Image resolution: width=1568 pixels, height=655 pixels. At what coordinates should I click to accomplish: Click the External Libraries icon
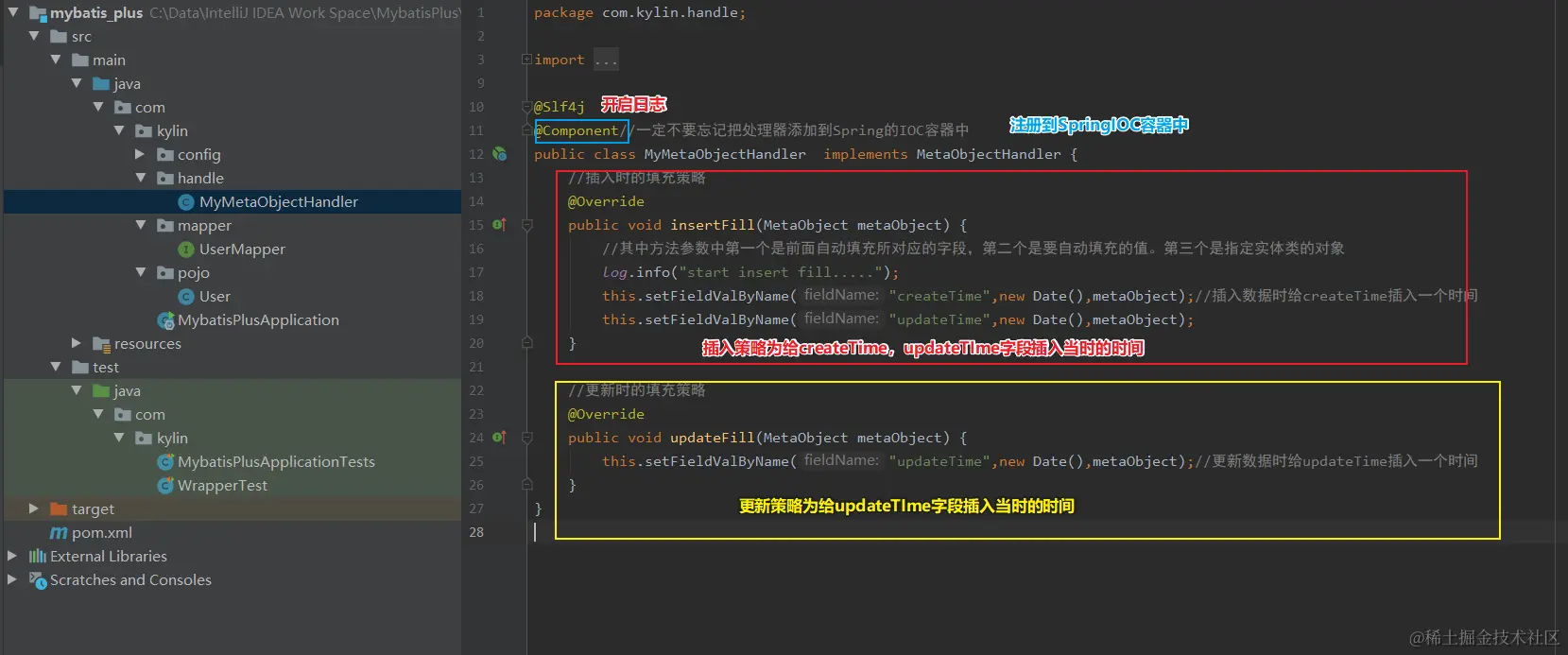point(38,556)
